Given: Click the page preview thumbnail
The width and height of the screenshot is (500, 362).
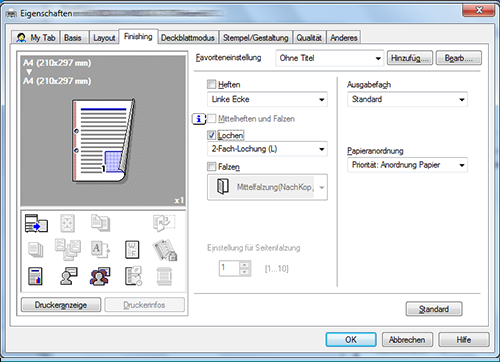Looking at the screenshot, I should [x=104, y=141].
